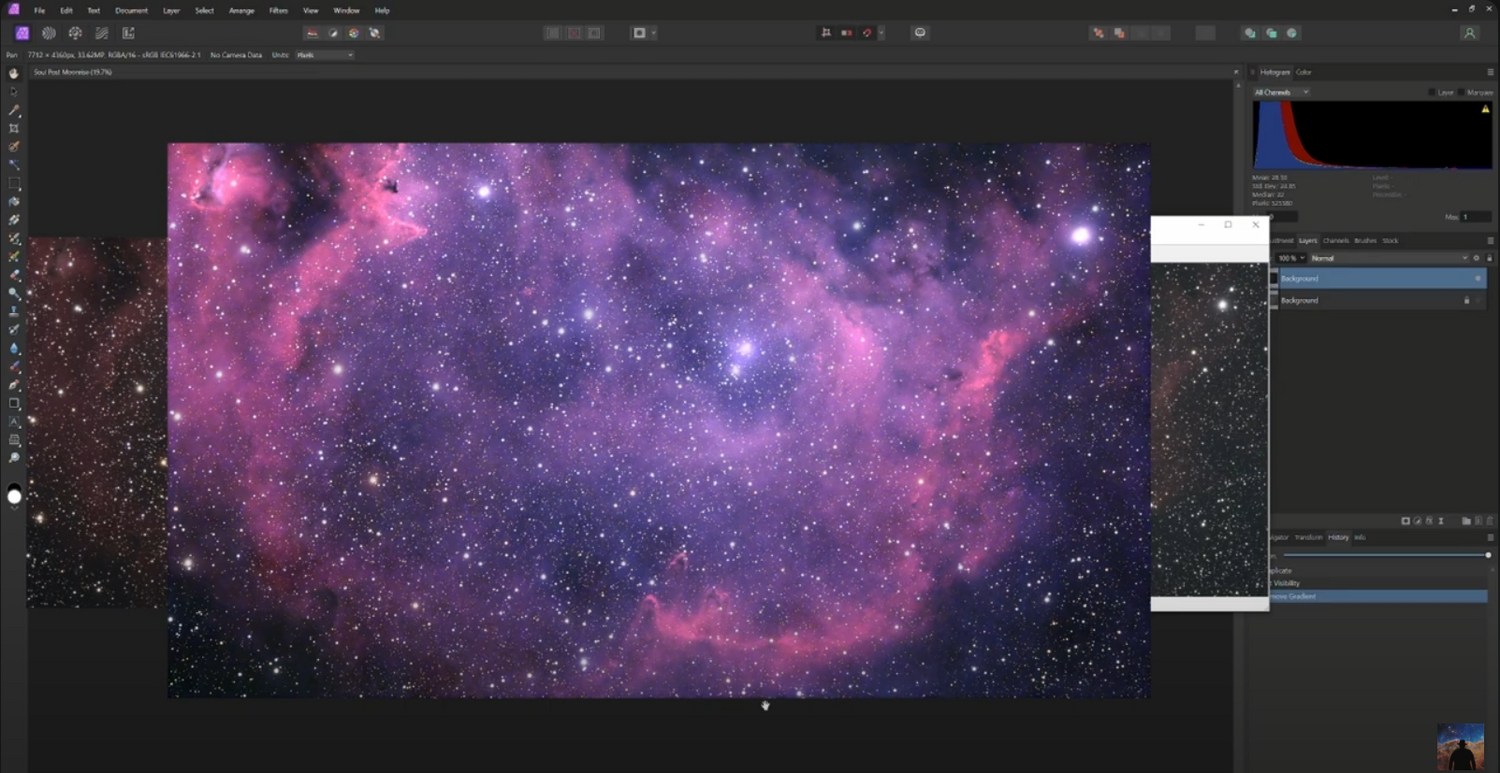Select the Rectangular Marquee tool

click(14, 184)
